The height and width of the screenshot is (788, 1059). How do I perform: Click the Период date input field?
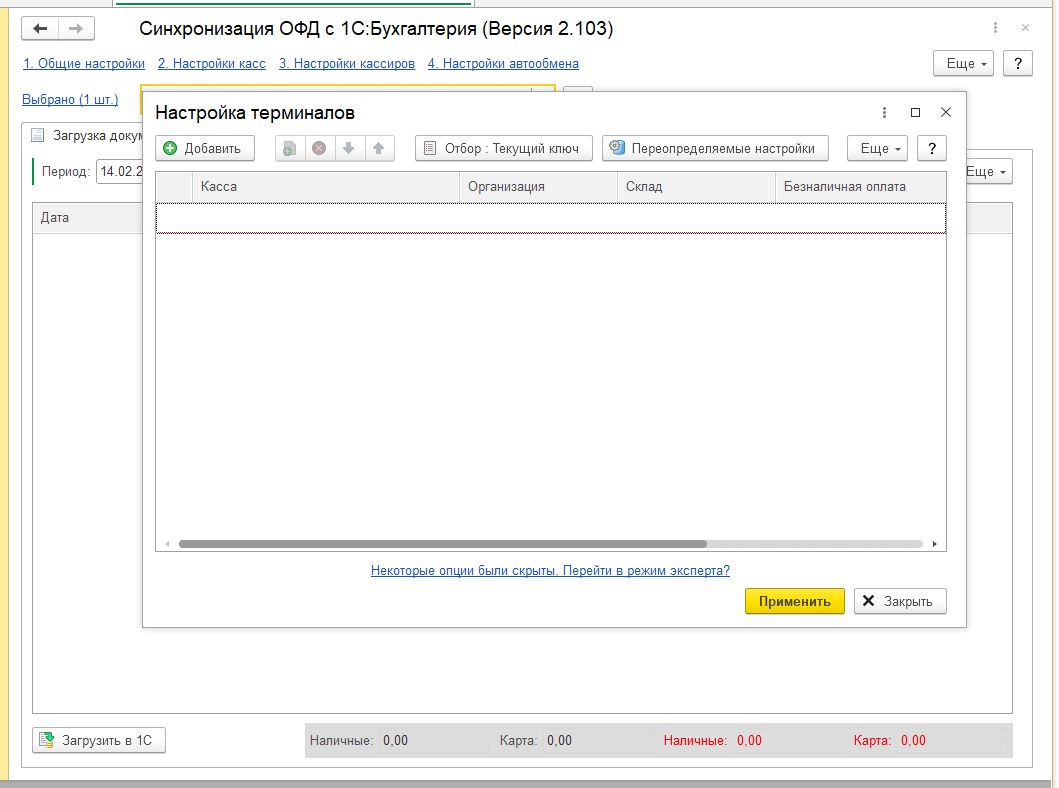pos(120,172)
